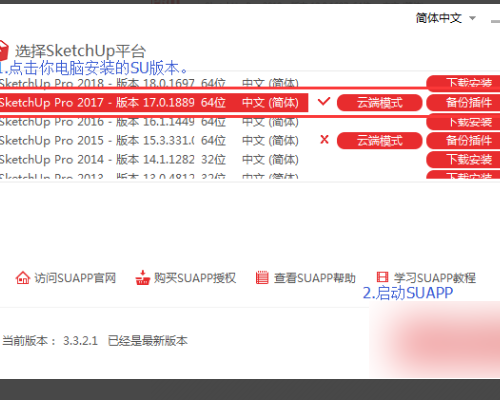Image resolution: width=500 pixels, height=400 pixels.
Task: Open the 访问SUAPP官网 link
Action: pos(75,278)
